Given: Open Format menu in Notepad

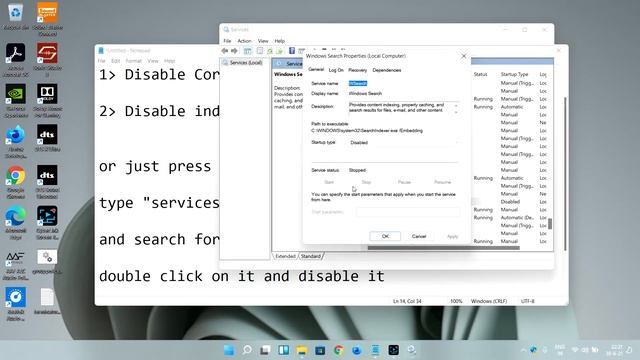Looking at the screenshot, I should coord(133,61).
